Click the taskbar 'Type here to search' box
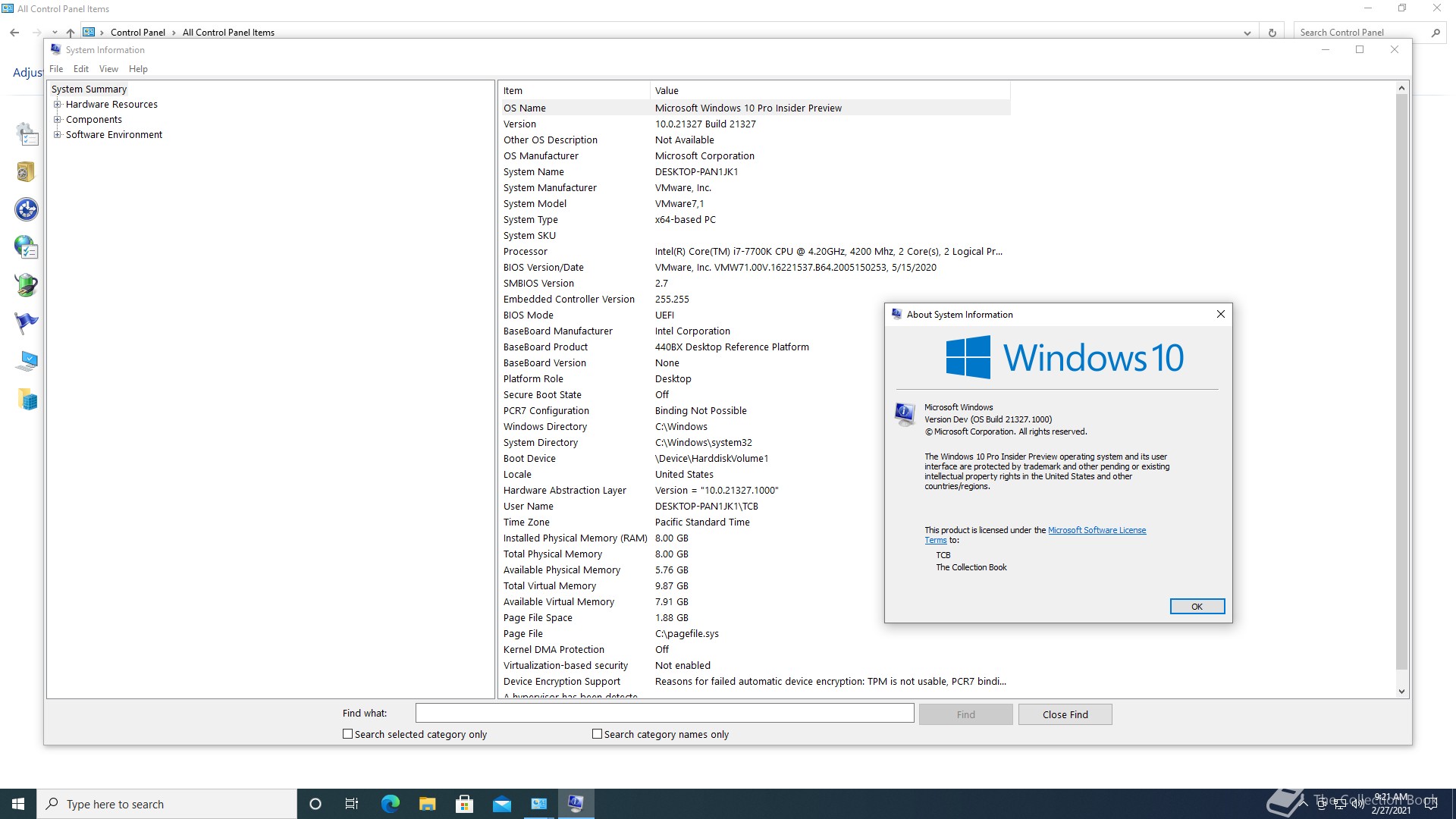Image resolution: width=1456 pixels, height=819 pixels. click(x=167, y=804)
